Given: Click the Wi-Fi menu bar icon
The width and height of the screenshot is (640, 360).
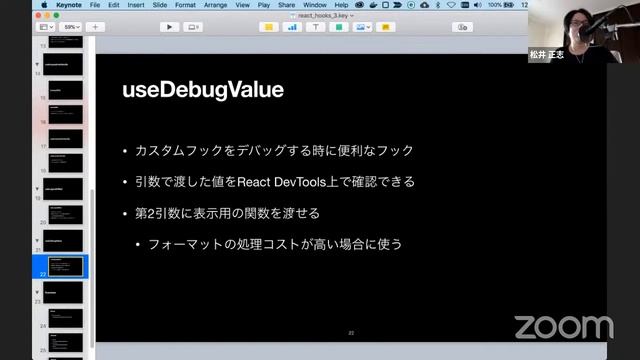Looking at the screenshot, I should pyautogui.click(x=451, y=5).
